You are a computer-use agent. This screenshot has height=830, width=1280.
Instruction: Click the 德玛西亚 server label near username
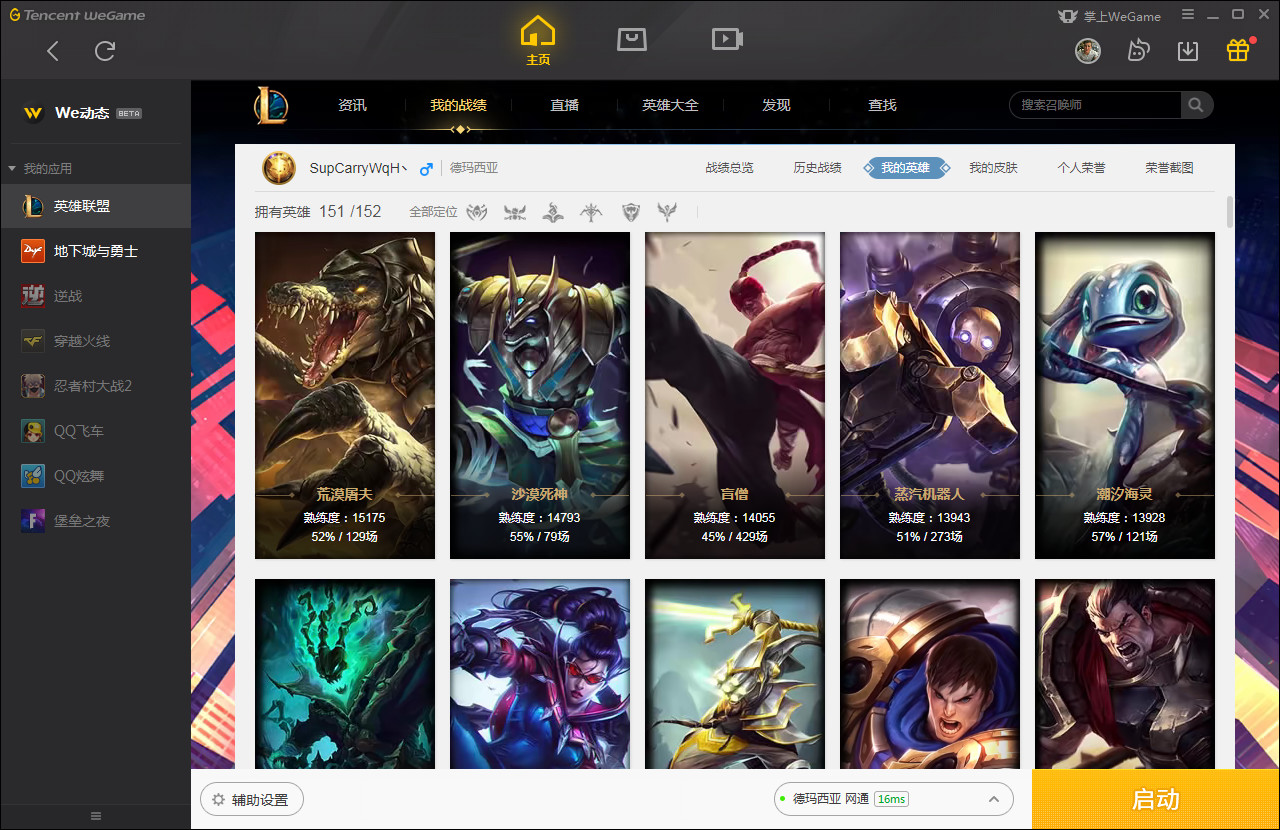(474, 168)
